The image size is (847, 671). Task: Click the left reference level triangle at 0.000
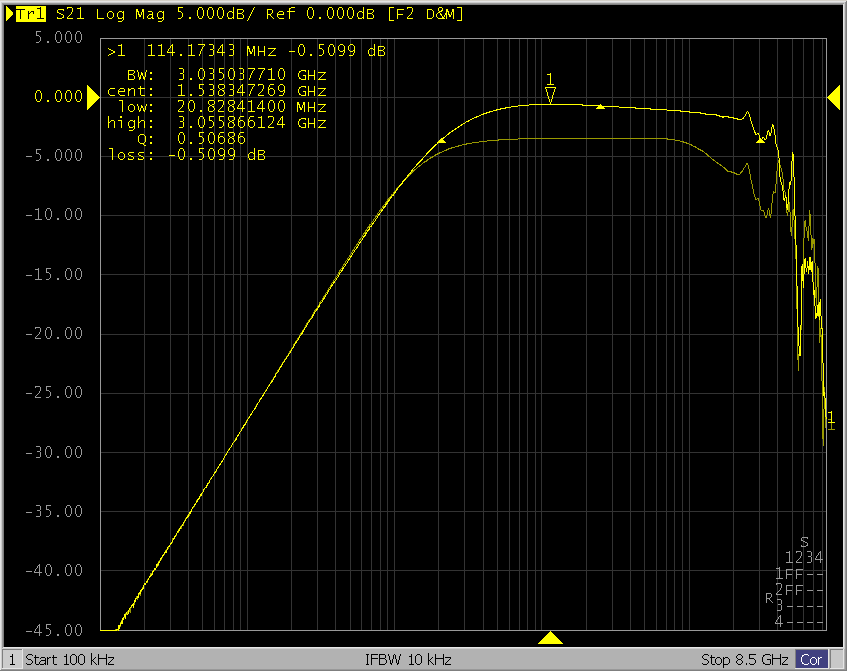[x=92, y=96]
